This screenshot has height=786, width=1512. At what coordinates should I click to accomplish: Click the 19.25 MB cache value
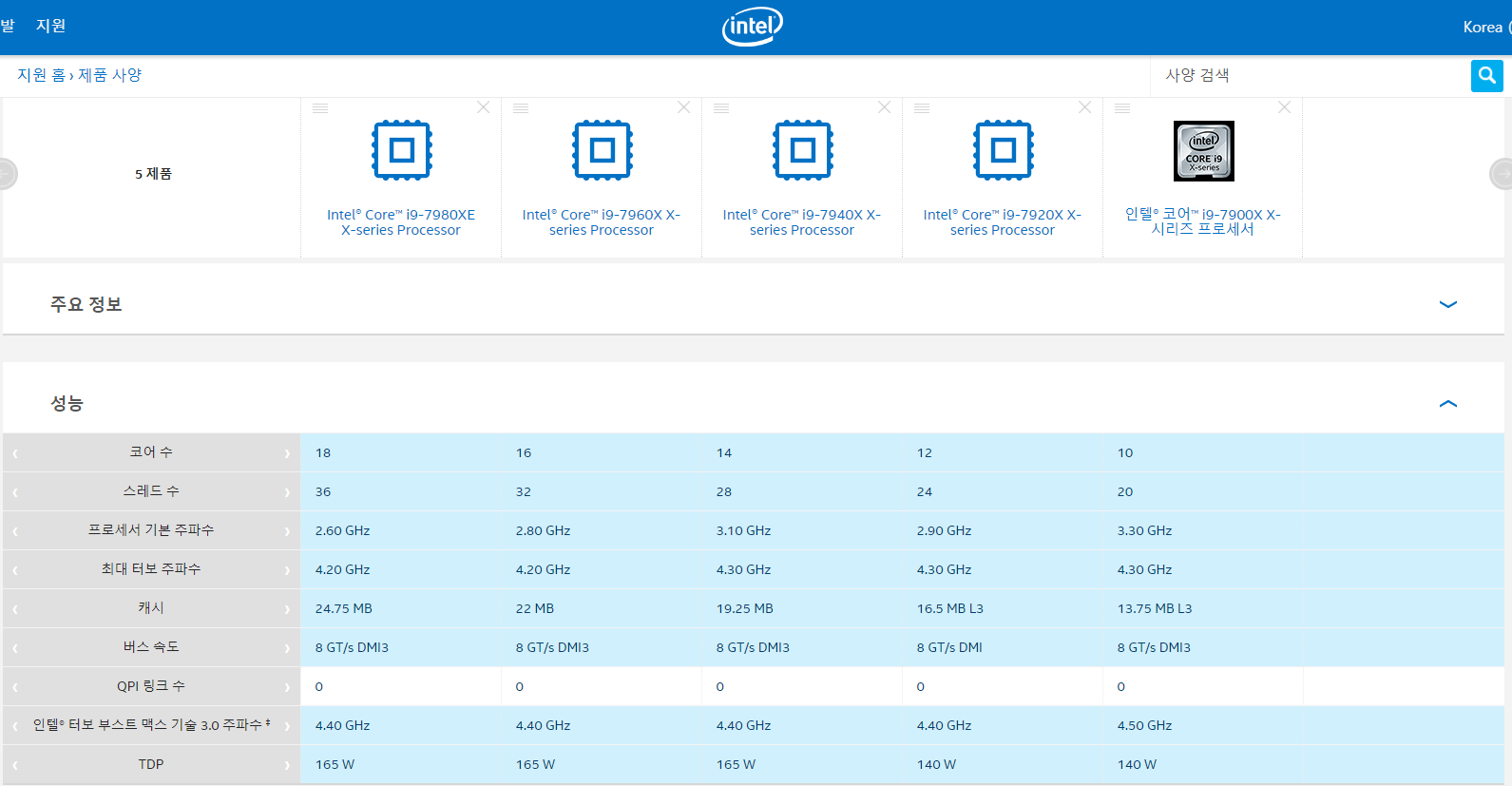745,609
